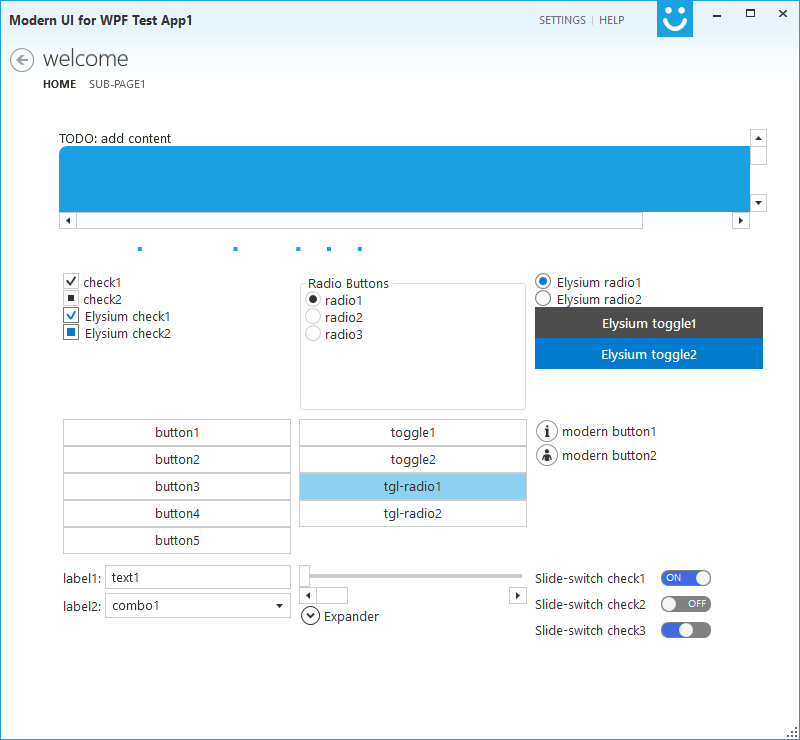Click the slider thumb handle
800x740 pixels.
click(305, 576)
